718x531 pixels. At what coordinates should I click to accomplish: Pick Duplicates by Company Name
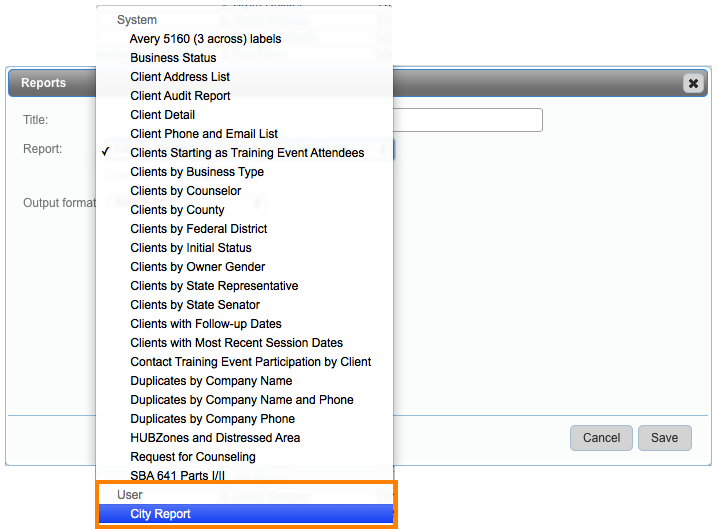211,381
